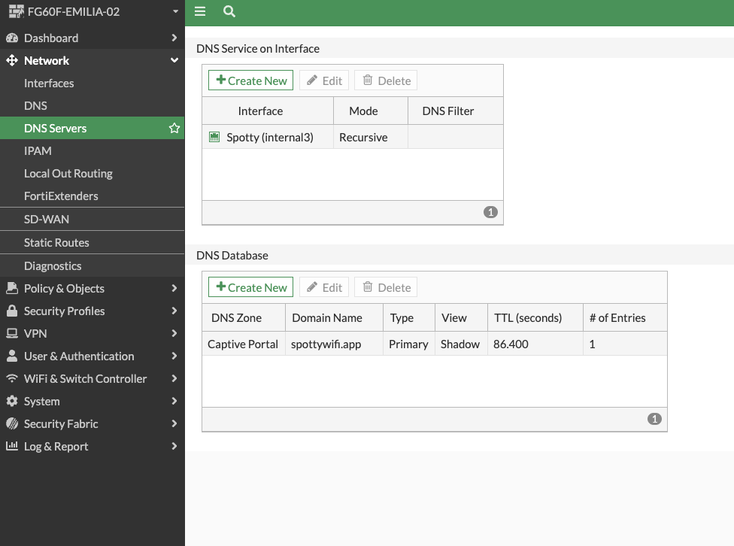Image resolution: width=734 pixels, height=546 pixels.
Task: Expand the Security Fabric chevron
Action: (174, 423)
